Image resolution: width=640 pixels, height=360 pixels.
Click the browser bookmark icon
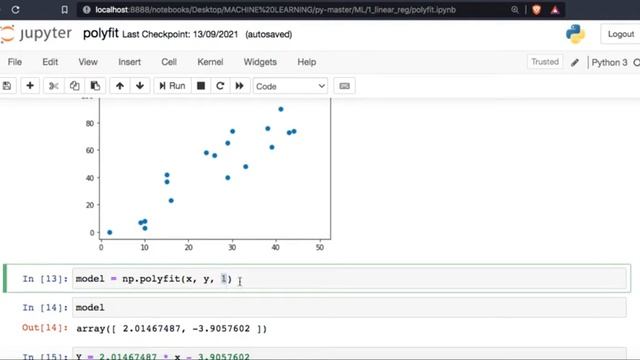coord(64,9)
